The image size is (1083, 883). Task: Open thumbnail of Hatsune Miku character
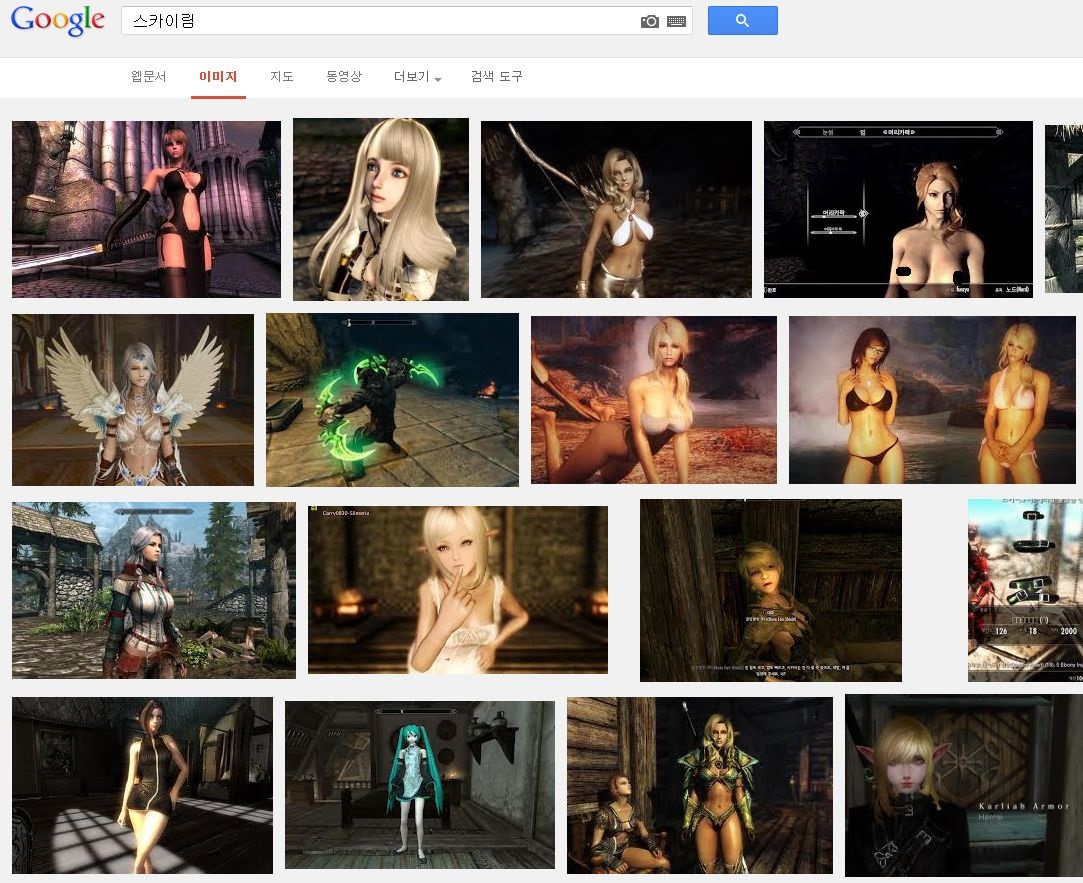click(420, 785)
